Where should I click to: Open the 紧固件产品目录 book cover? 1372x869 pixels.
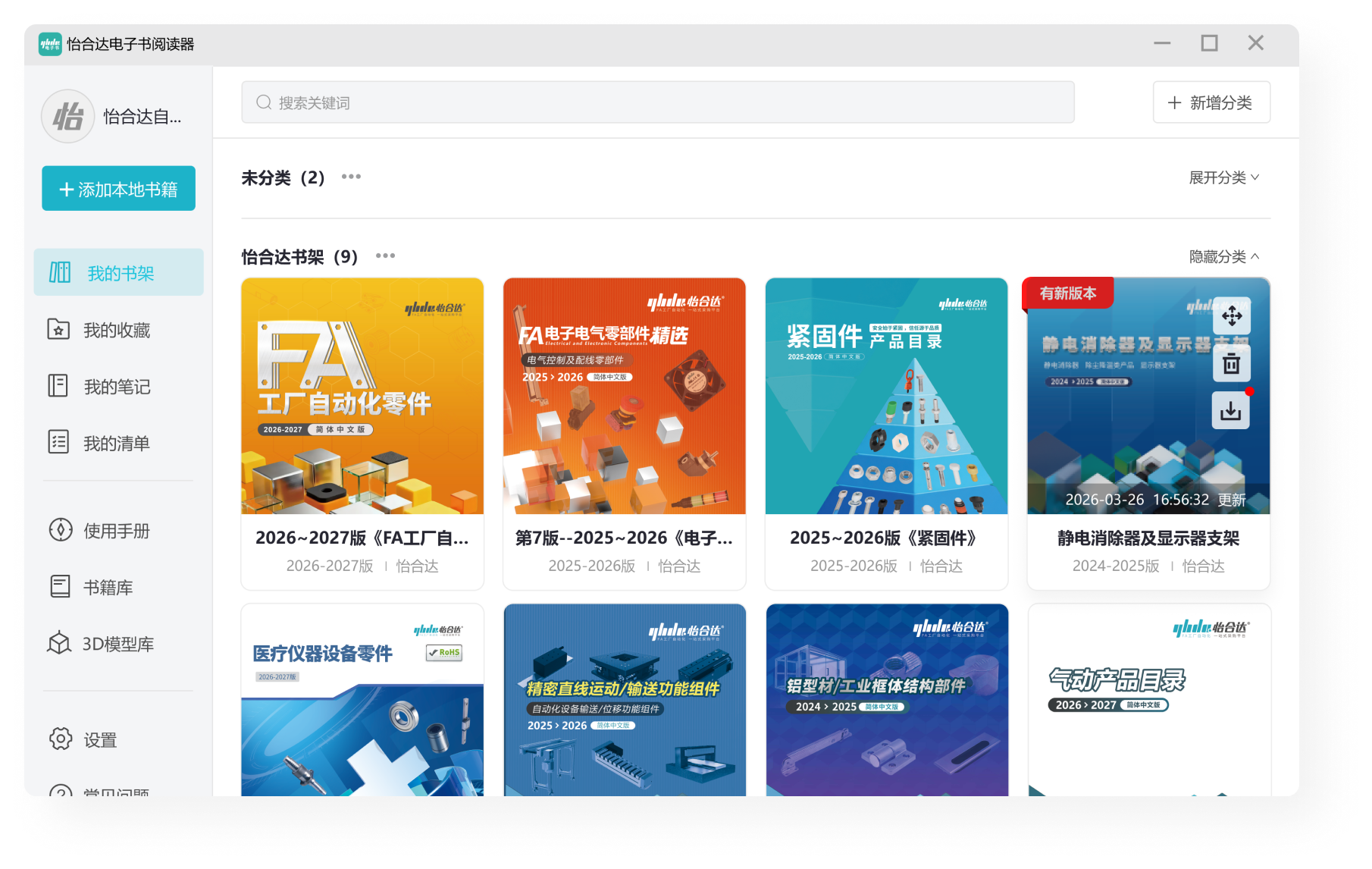point(887,396)
